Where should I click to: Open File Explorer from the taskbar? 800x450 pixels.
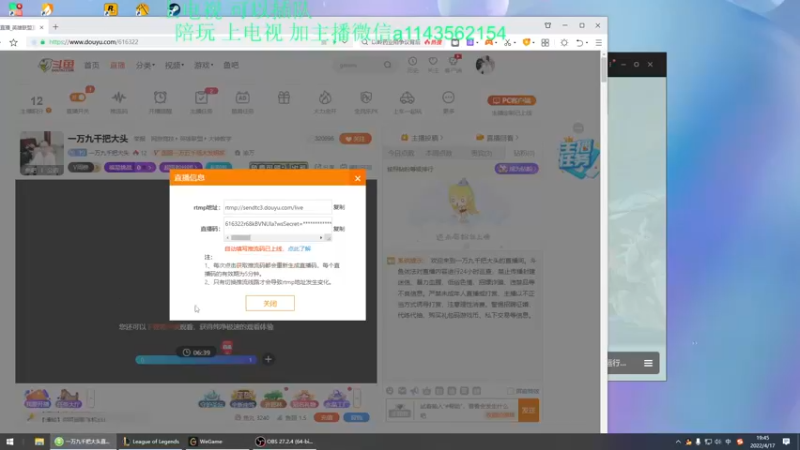pyautogui.click(x=39, y=441)
